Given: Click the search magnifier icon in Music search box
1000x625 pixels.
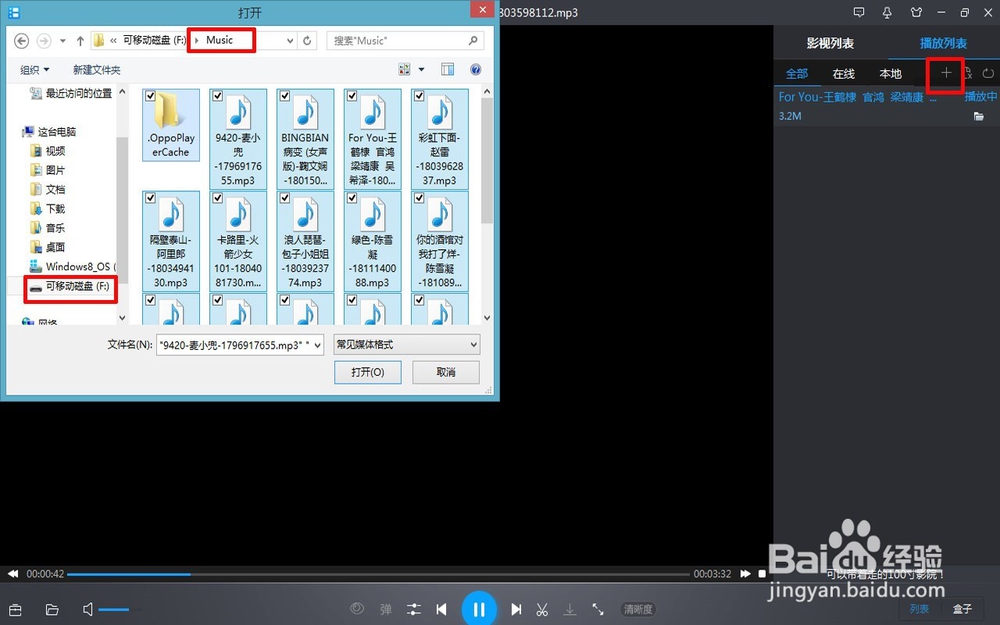Looking at the screenshot, I should pos(473,41).
